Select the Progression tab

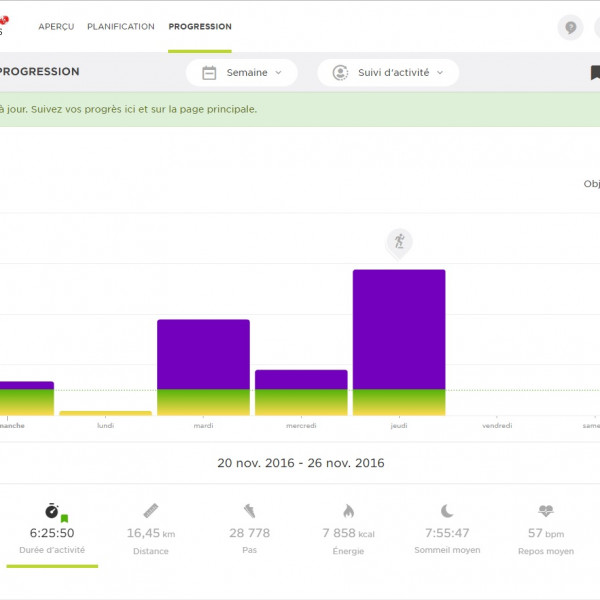pos(200,27)
